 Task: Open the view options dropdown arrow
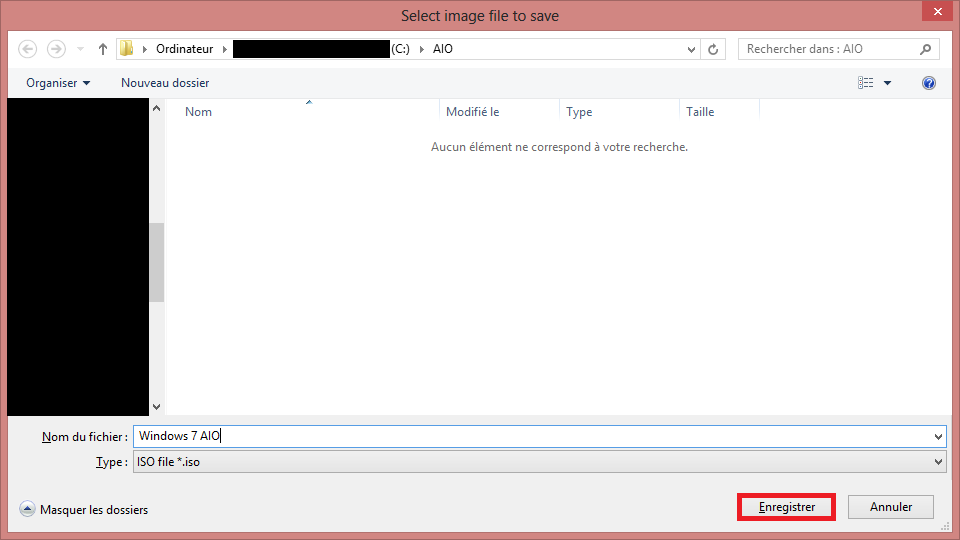point(887,83)
